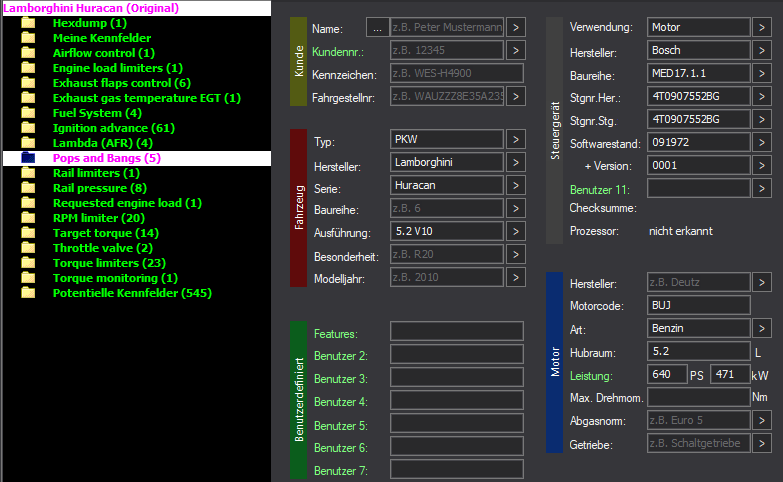Select Lamborghini Huracan (Original) root node
This screenshot has width=783, height=482.
tap(91, 8)
